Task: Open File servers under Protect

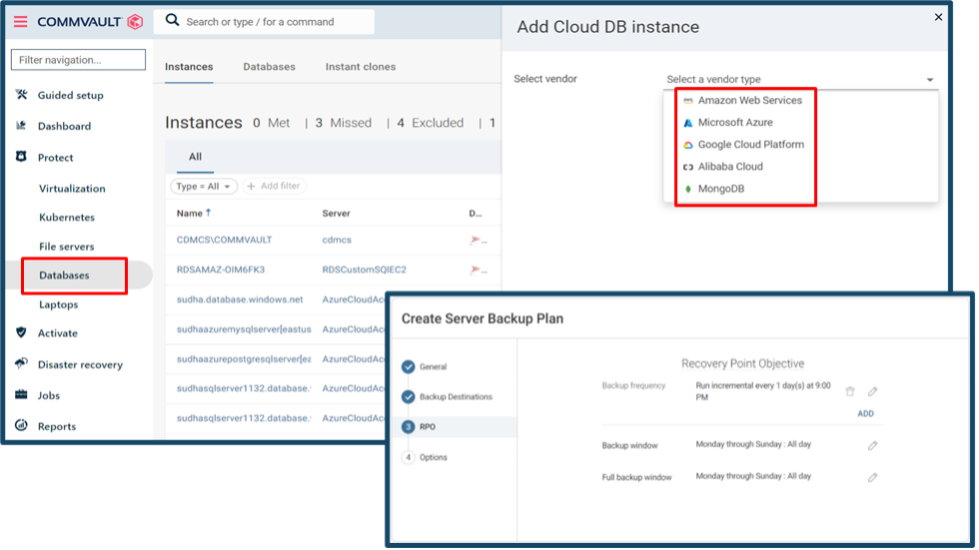Action: 66,247
